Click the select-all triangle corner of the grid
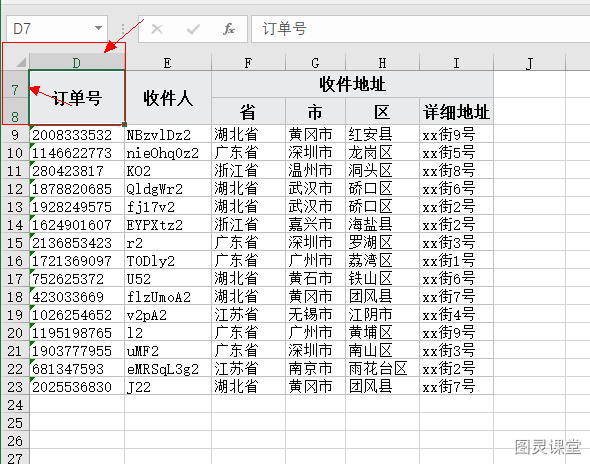590x464 pixels. click(16, 62)
